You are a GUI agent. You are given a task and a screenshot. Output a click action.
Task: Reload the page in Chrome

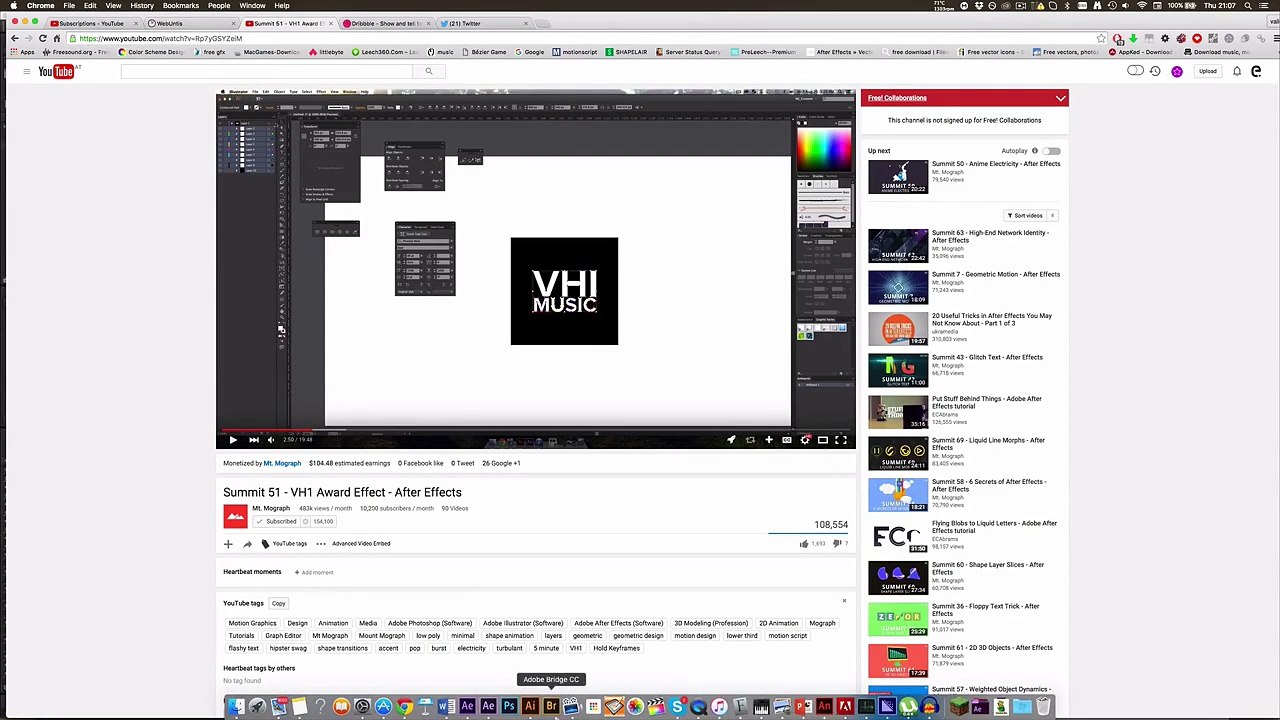43,38
